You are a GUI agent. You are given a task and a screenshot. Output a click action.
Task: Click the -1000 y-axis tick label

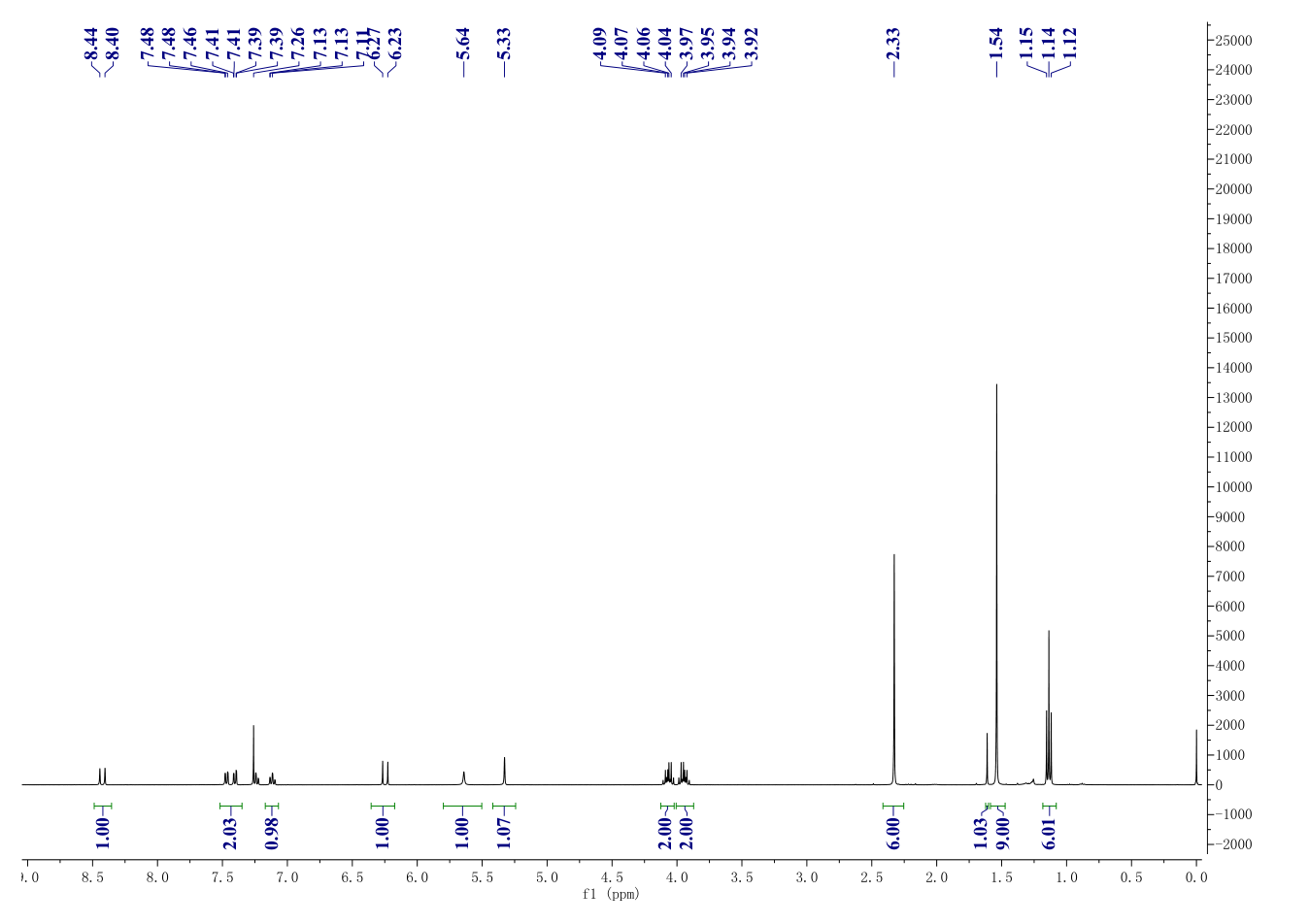1233,815
